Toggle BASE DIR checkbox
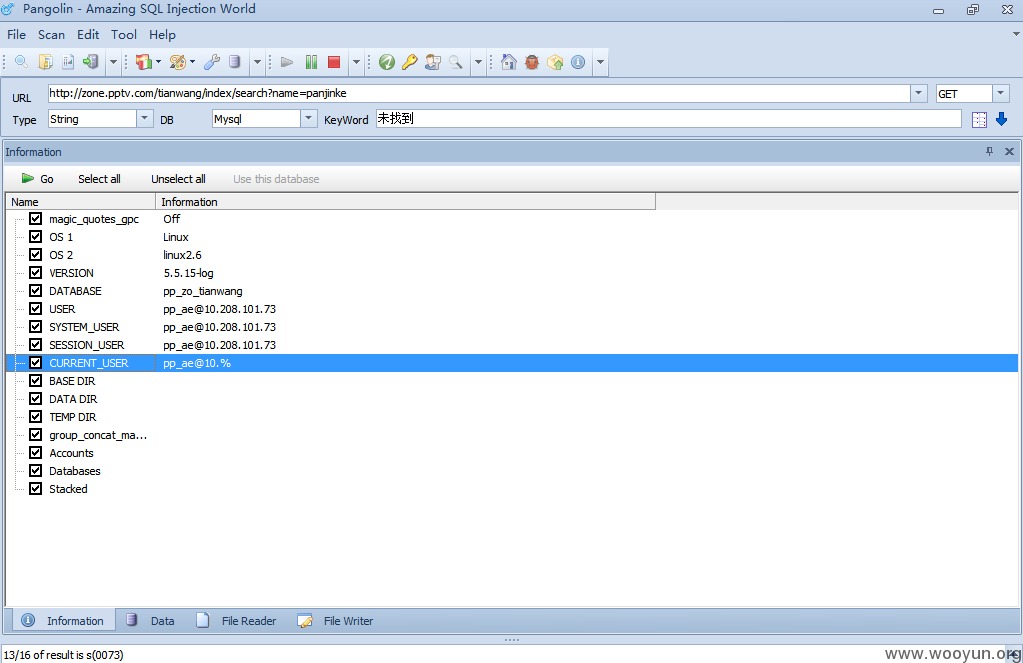 [x=36, y=380]
